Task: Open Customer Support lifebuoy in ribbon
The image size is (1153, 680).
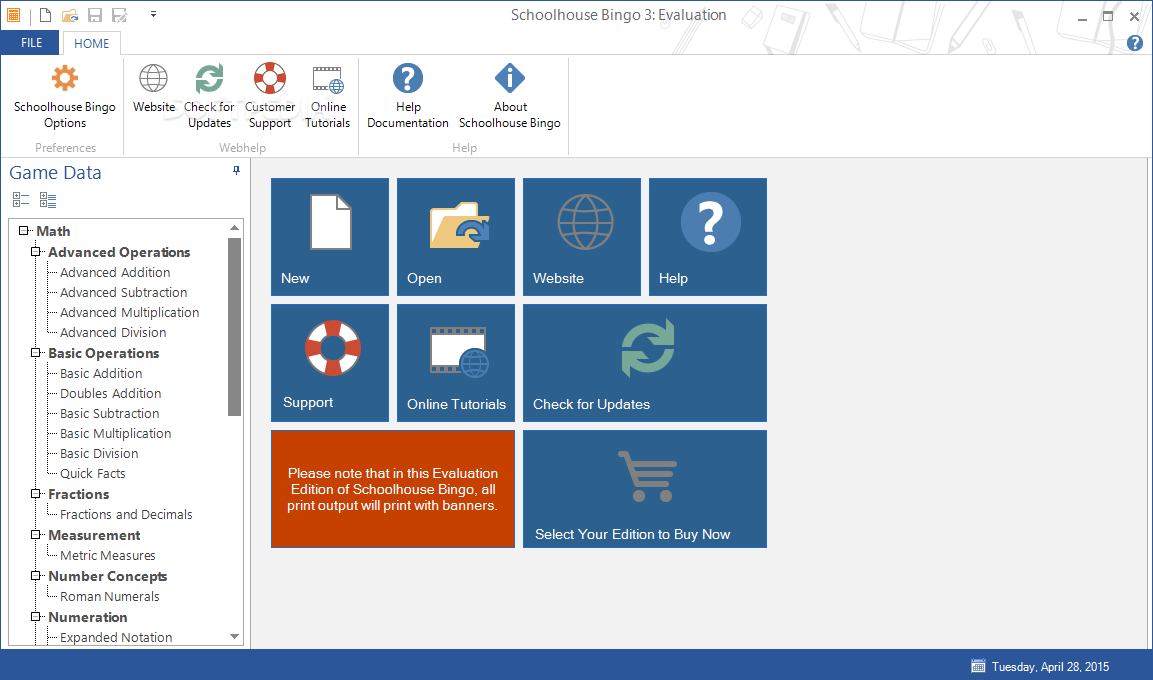Action: click(x=270, y=79)
